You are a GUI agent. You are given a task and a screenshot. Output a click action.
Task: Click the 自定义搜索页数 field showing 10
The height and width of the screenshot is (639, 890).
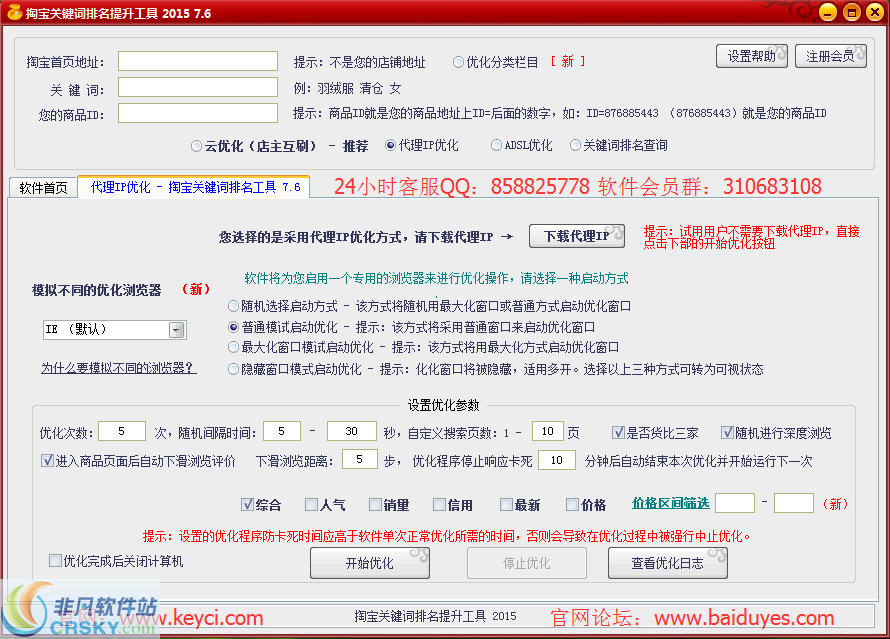pos(548,431)
